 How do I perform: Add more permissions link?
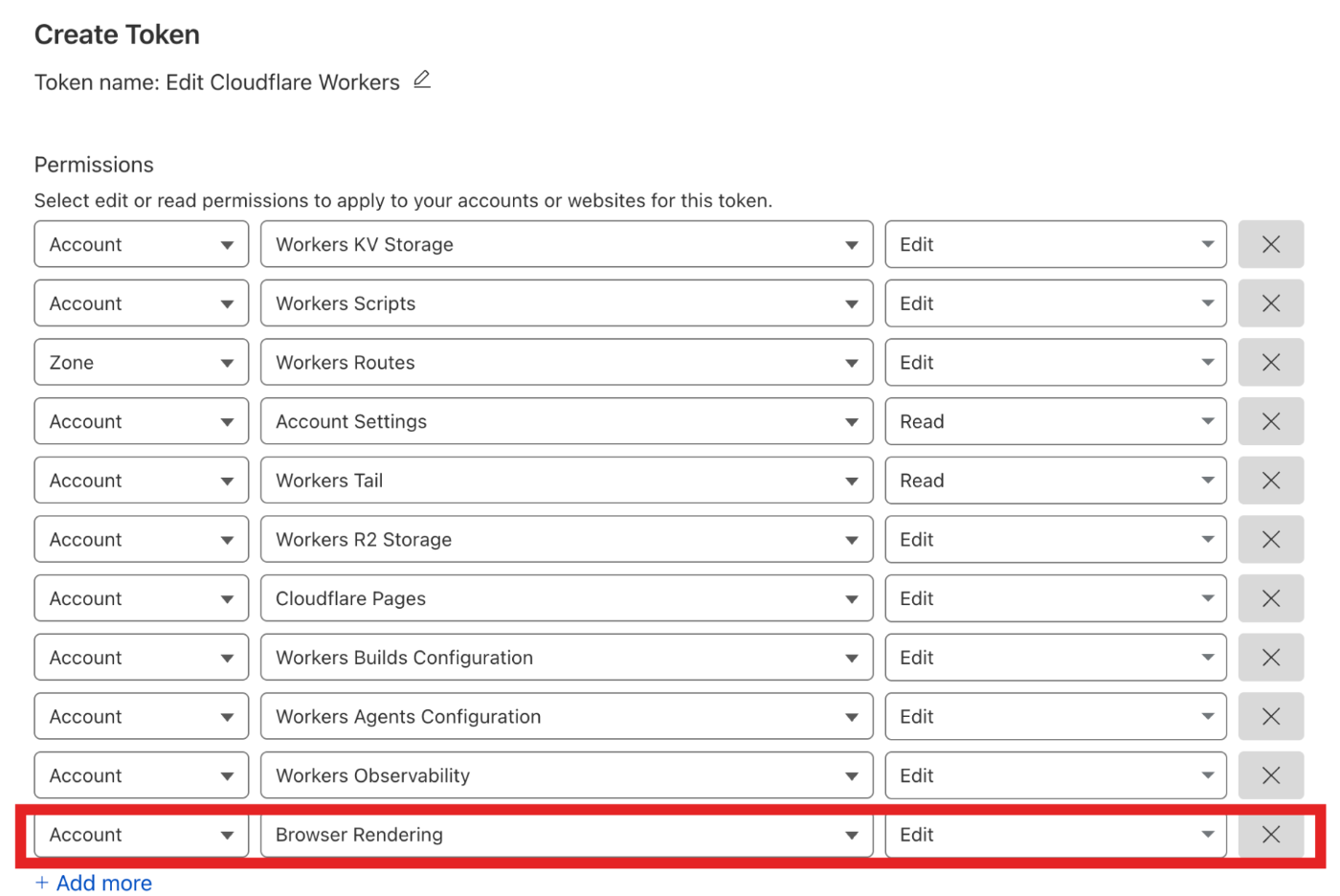pos(94,883)
